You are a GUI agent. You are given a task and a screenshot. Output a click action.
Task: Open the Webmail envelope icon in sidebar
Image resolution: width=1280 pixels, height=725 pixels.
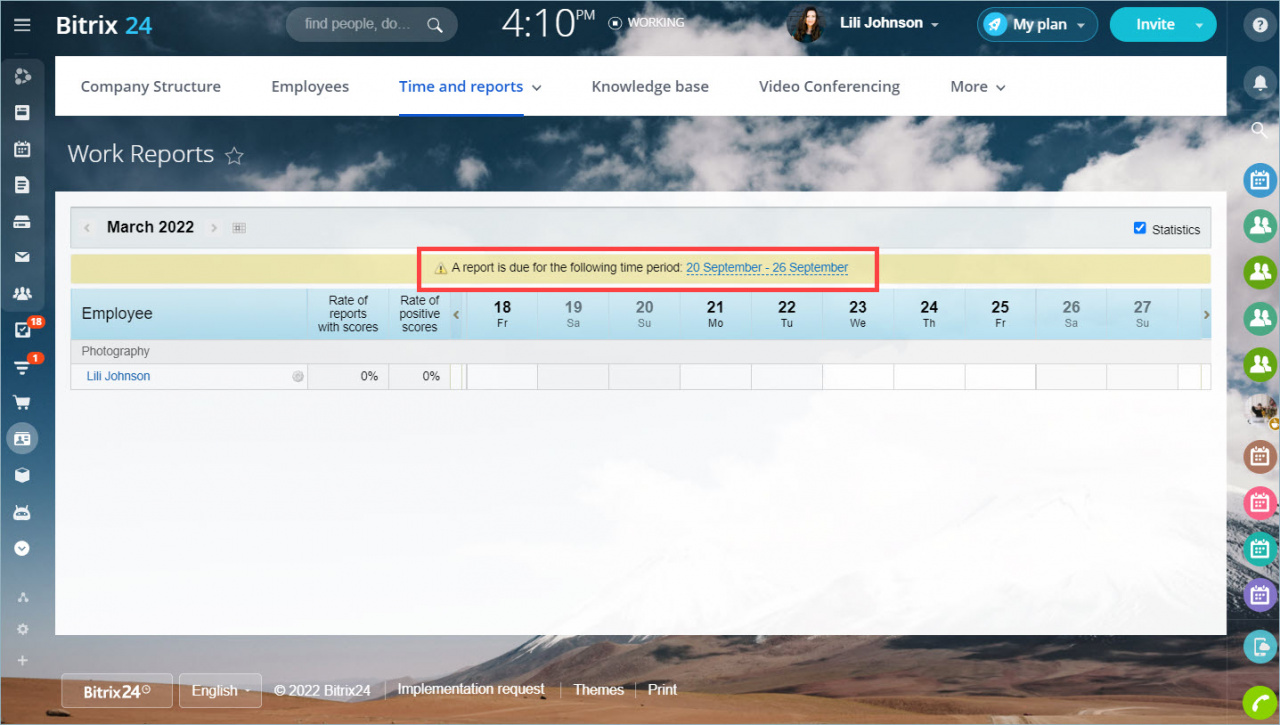click(22, 257)
